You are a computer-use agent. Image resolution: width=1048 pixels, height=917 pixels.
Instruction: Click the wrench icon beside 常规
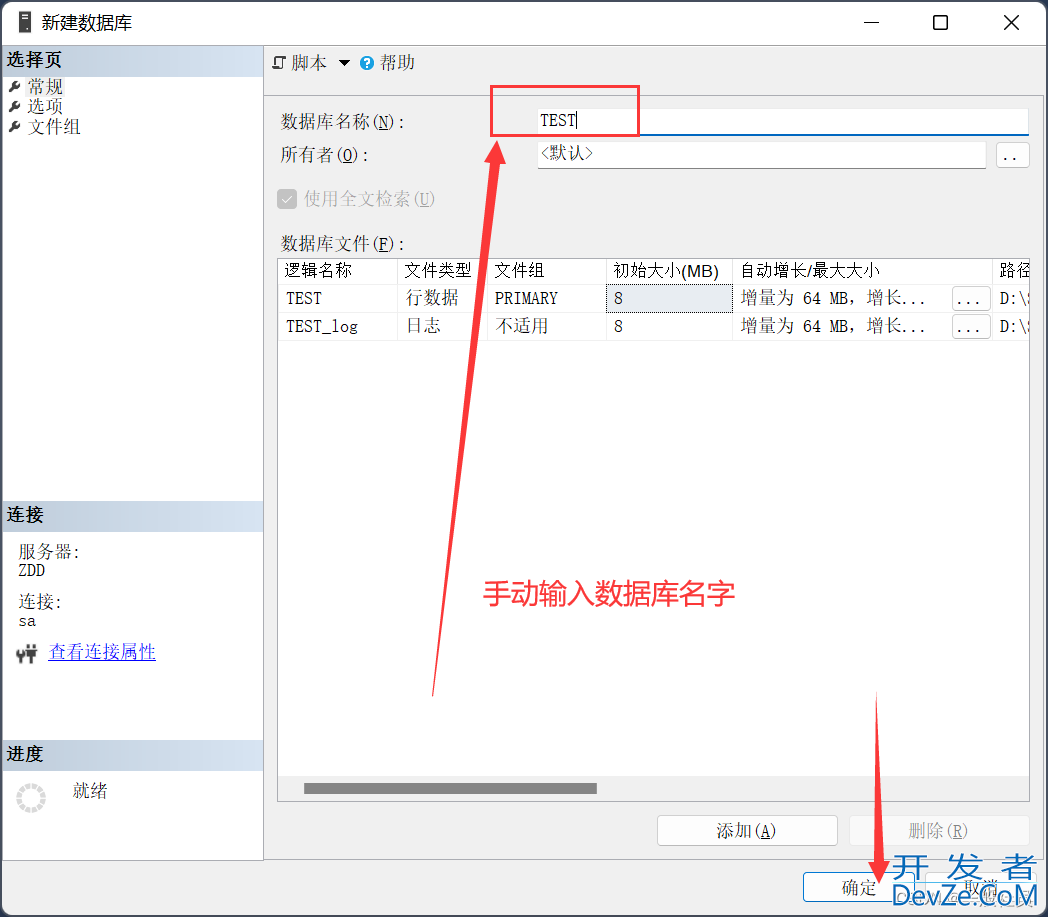coord(15,86)
